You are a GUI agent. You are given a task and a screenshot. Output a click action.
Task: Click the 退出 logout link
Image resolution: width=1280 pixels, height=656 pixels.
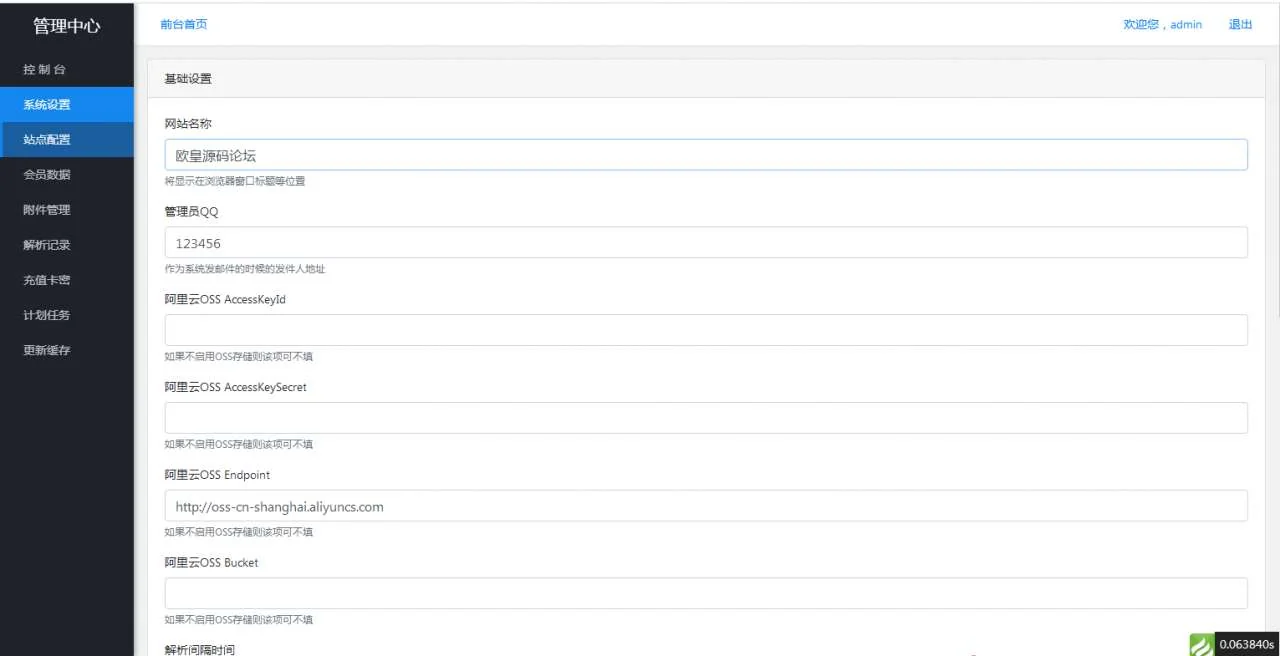pos(1240,24)
